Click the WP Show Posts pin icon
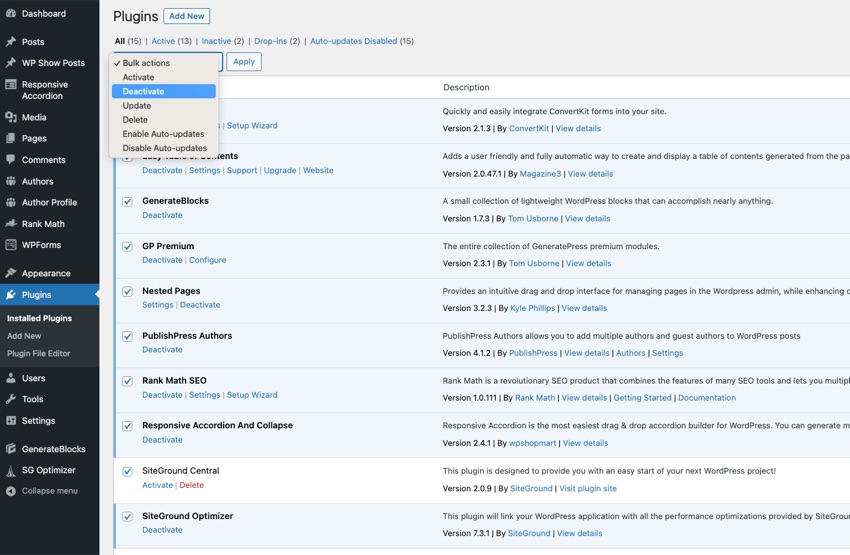Image resolution: width=850 pixels, height=555 pixels. [11, 63]
